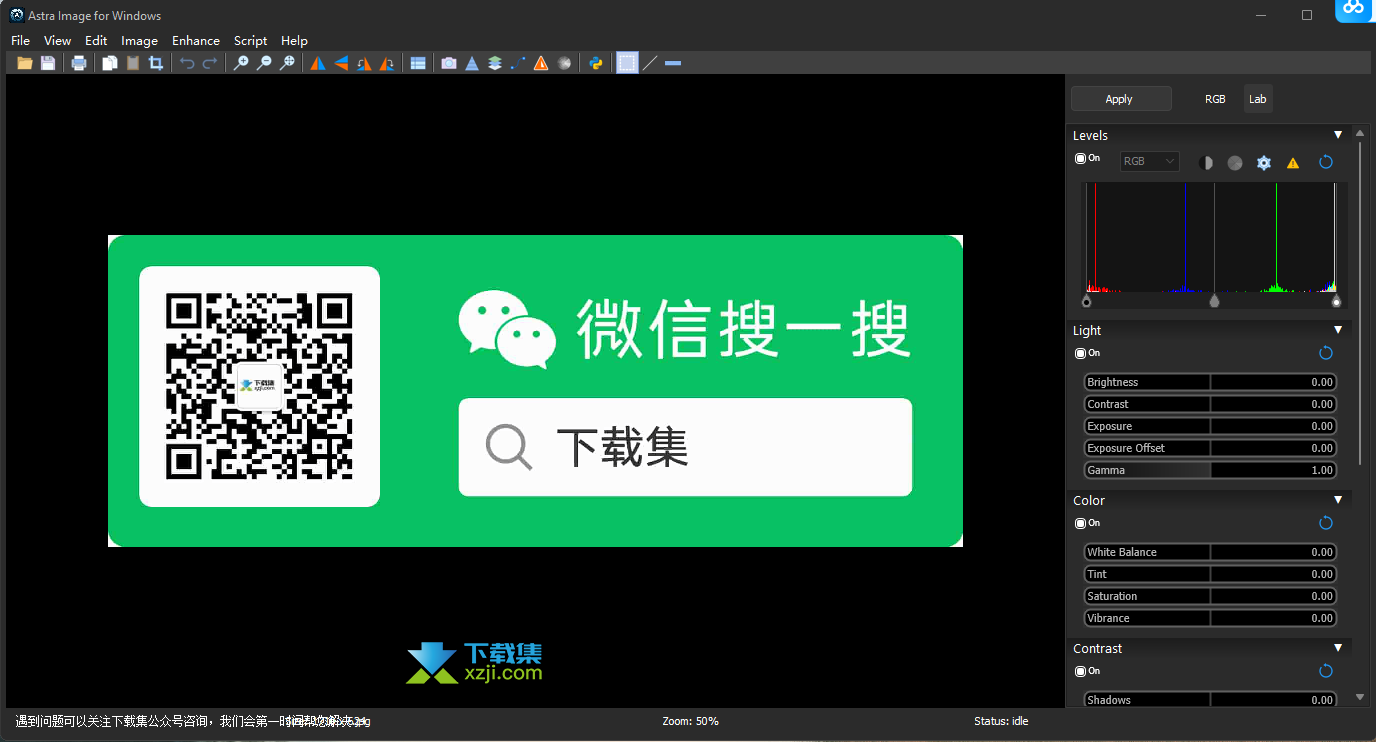Open the RGB channel dropdown in Levels

(1150, 161)
